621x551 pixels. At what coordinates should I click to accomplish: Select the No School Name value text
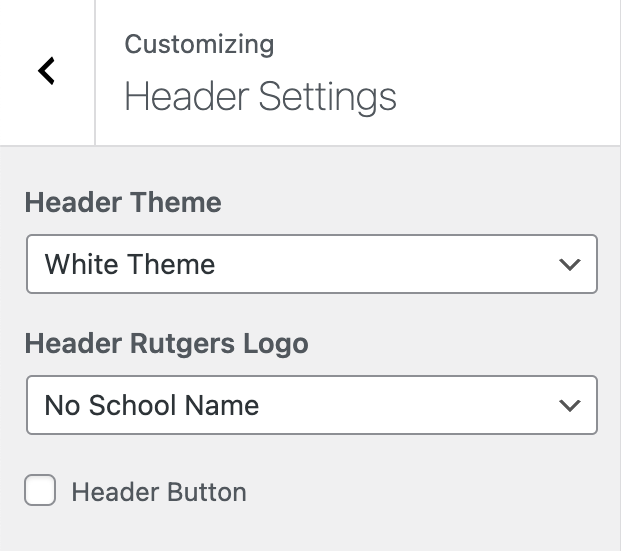(152, 405)
